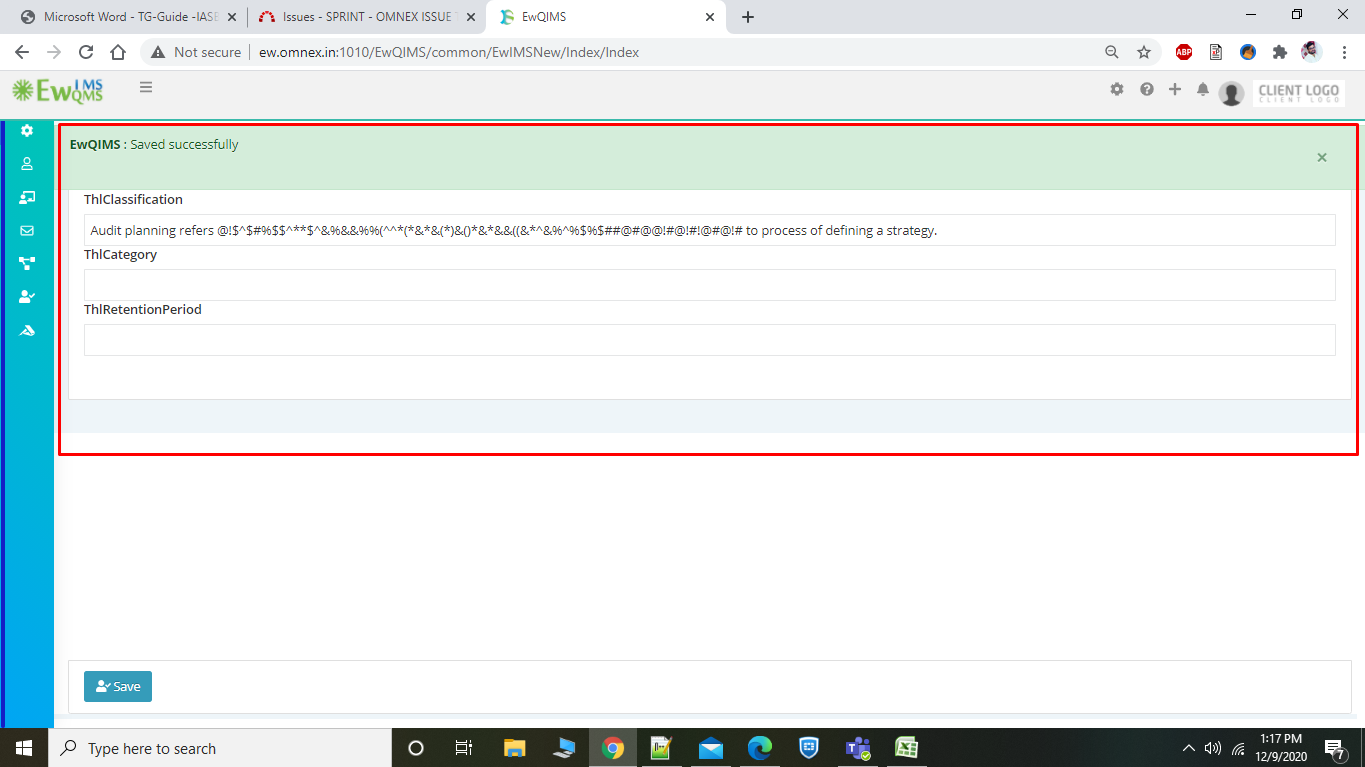Open the user avatar in the header
Viewport: 1365px width, 767px height.
pyautogui.click(x=1232, y=93)
